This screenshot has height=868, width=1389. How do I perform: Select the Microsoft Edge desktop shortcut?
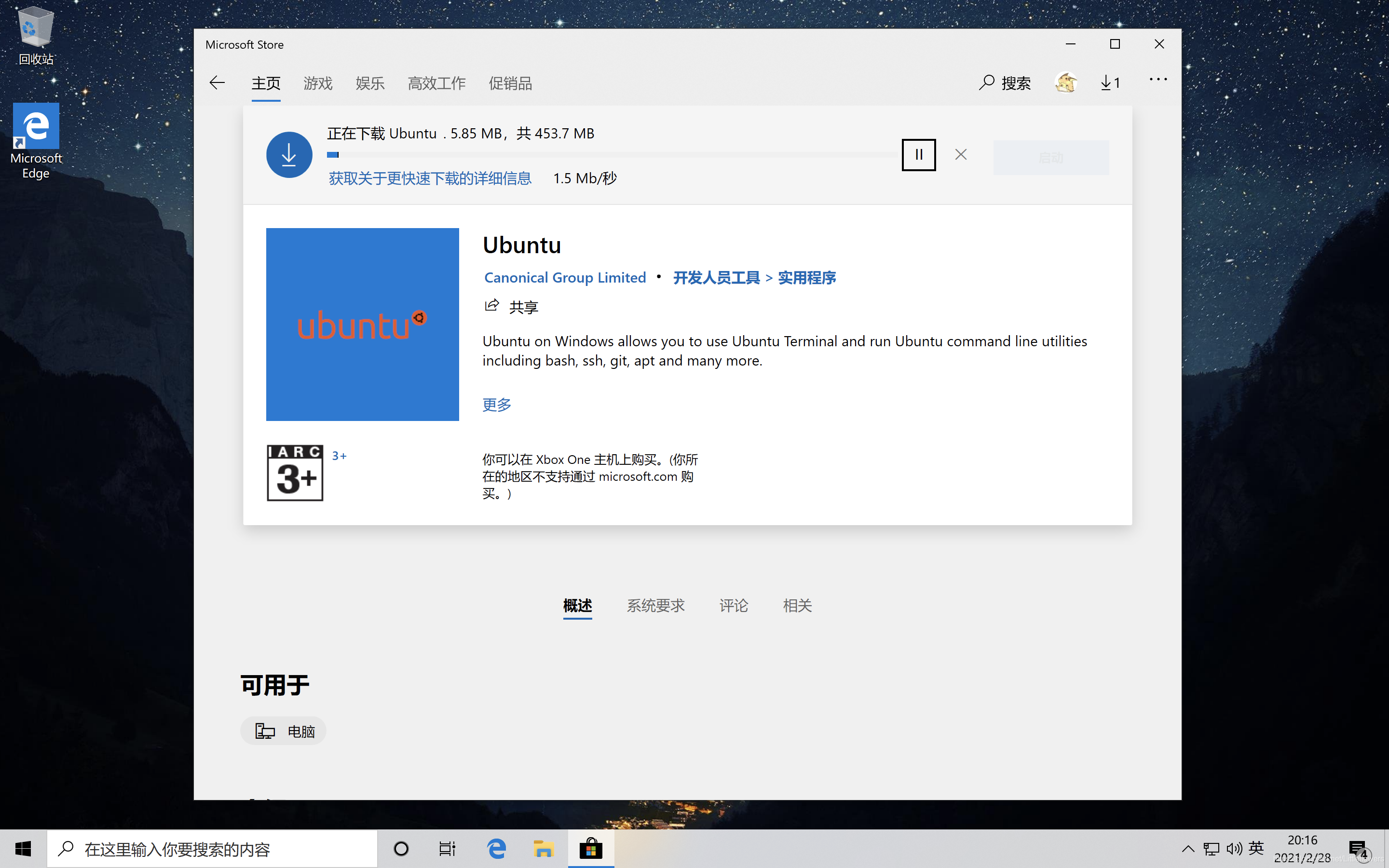click(36, 141)
